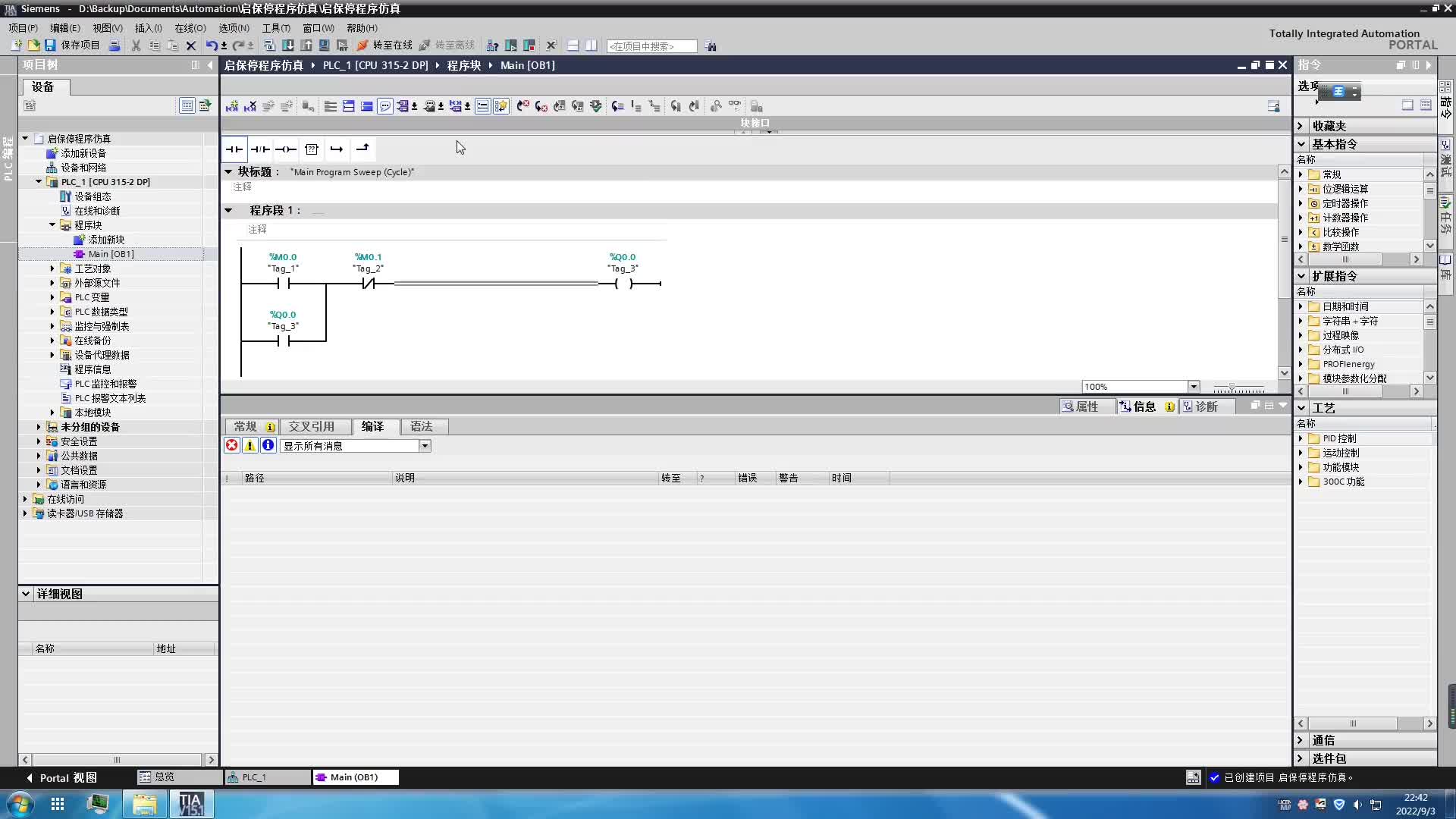
Task: Click the start simulation icon
Action: click(x=325, y=45)
